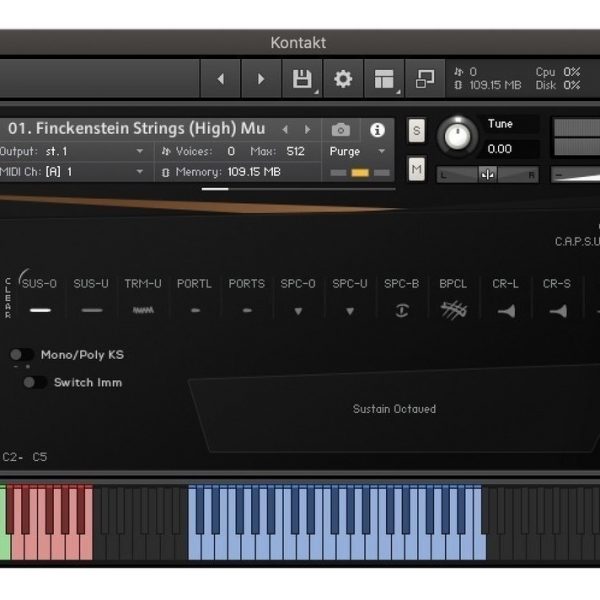This screenshot has height=600, width=600.
Task: Open Kontakt options gear icon
Action: tap(343, 79)
